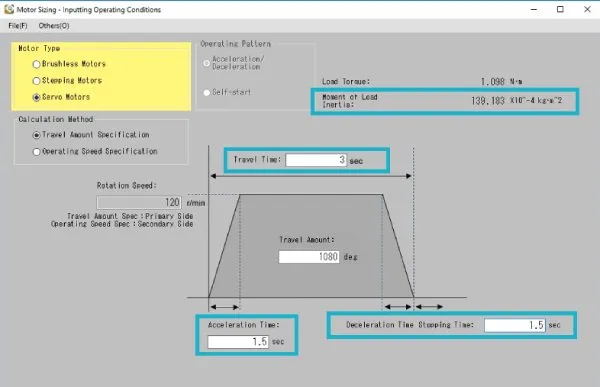Close the Motor Sizing window
The height and width of the screenshot is (387, 600).
click(x=587, y=9)
